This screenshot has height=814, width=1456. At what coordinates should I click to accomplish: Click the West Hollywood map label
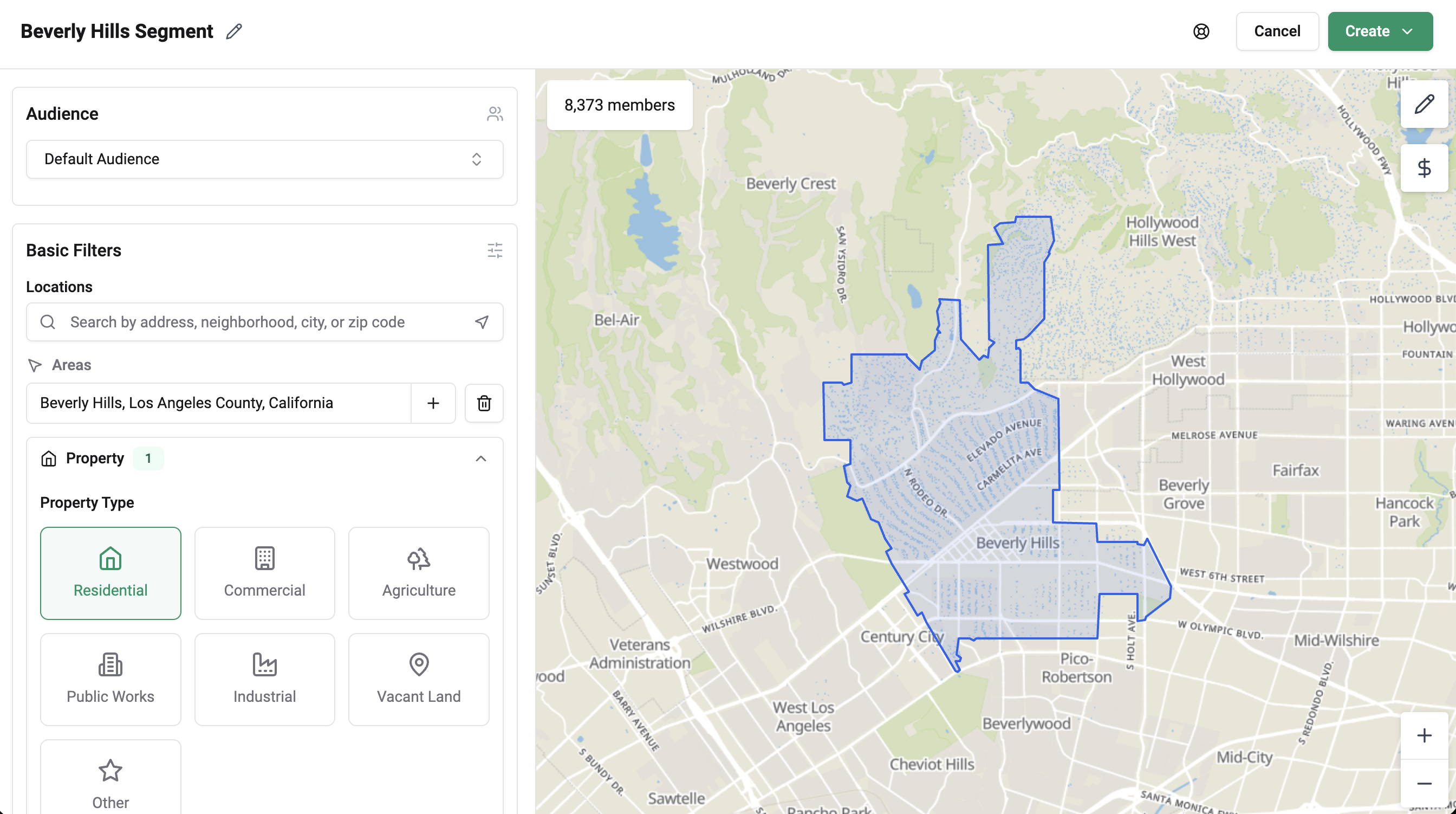1188,370
